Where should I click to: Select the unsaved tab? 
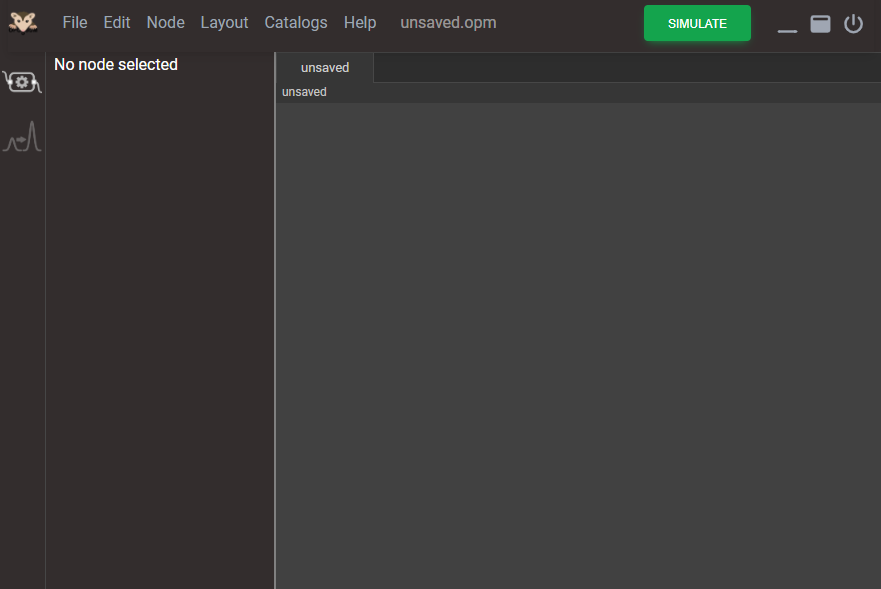pyautogui.click(x=325, y=67)
